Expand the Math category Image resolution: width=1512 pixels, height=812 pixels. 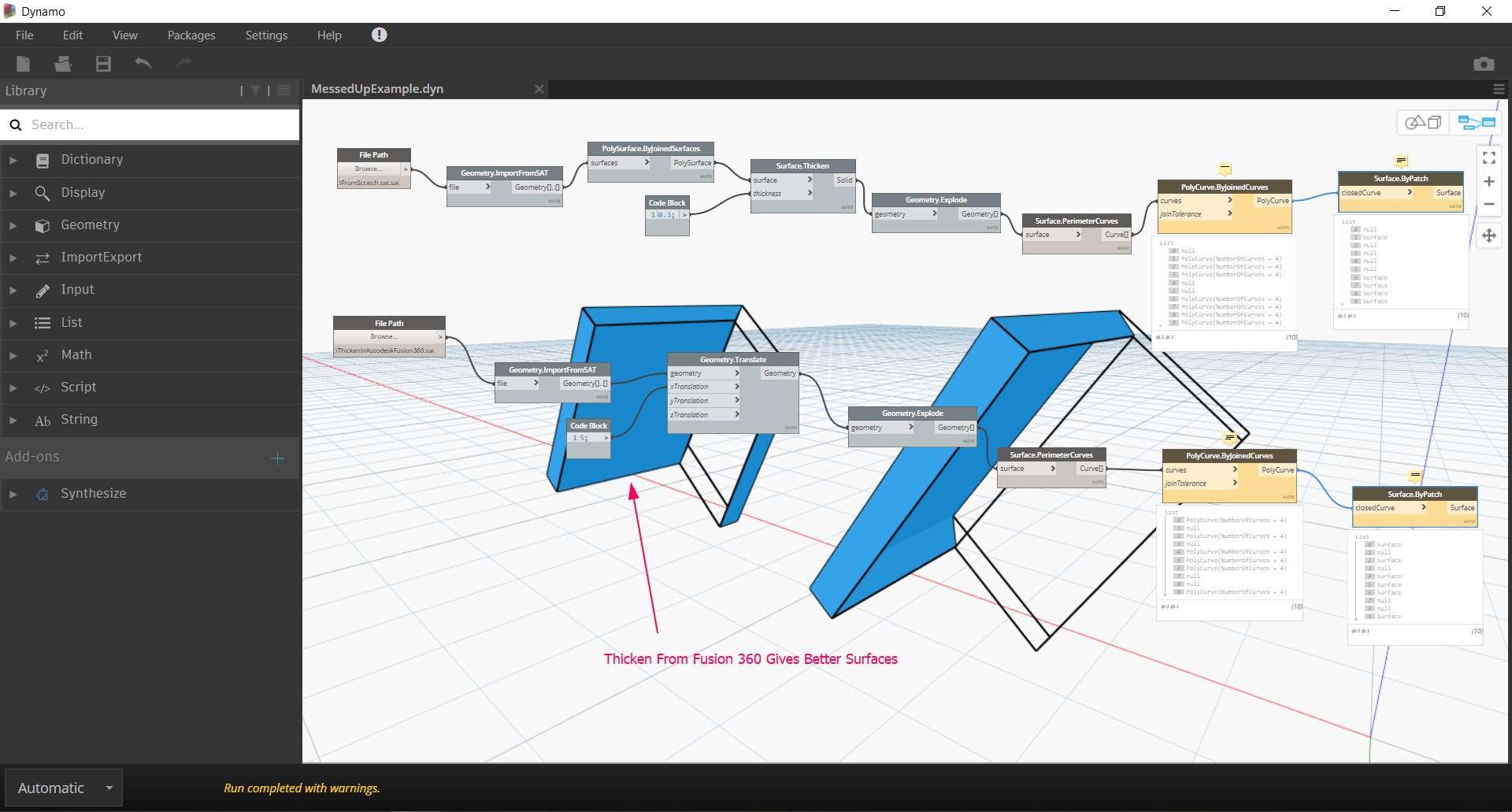[76, 354]
